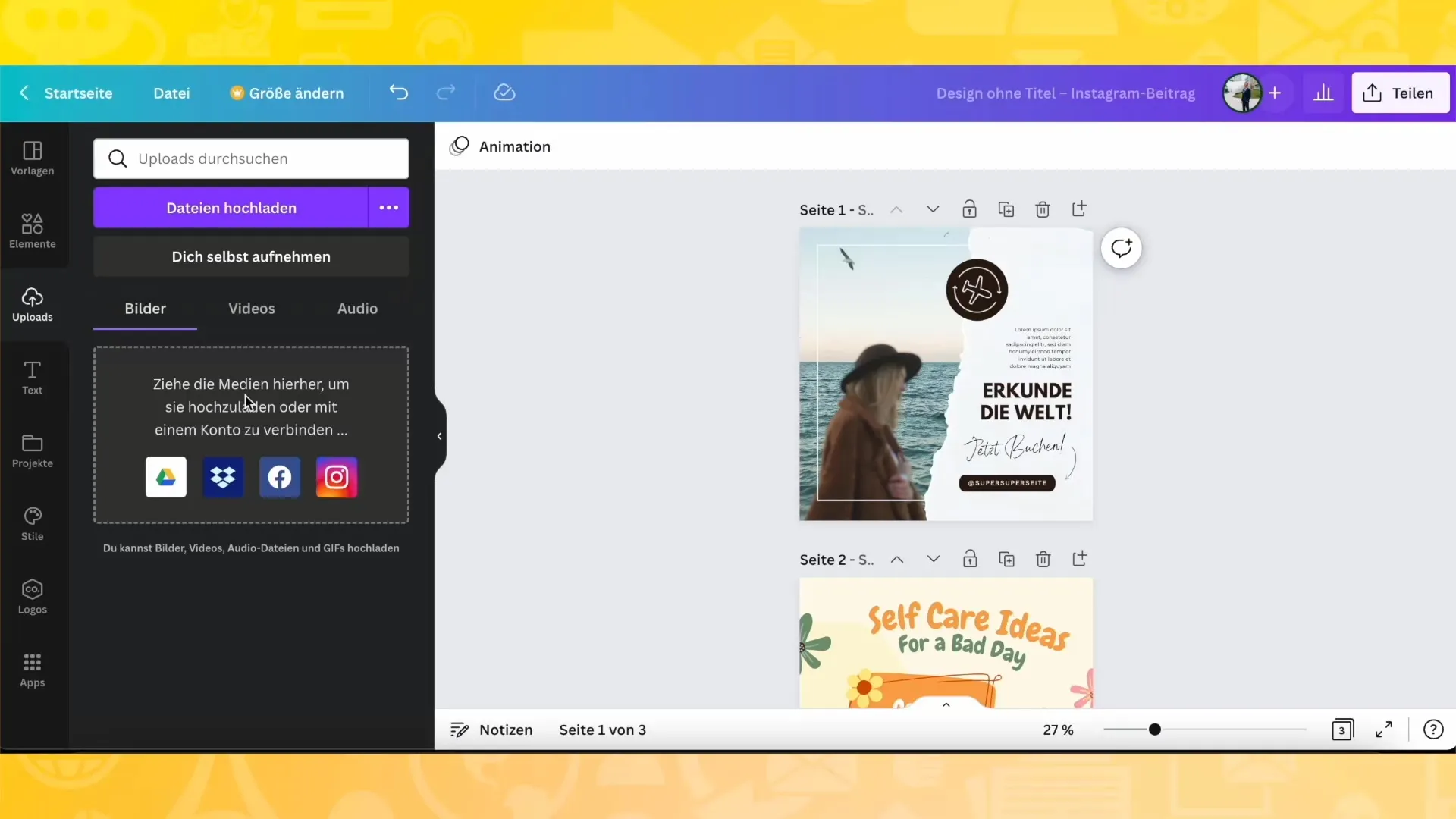Select the Elemente (Elements) panel icon
1456x819 pixels.
click(32, 230)
